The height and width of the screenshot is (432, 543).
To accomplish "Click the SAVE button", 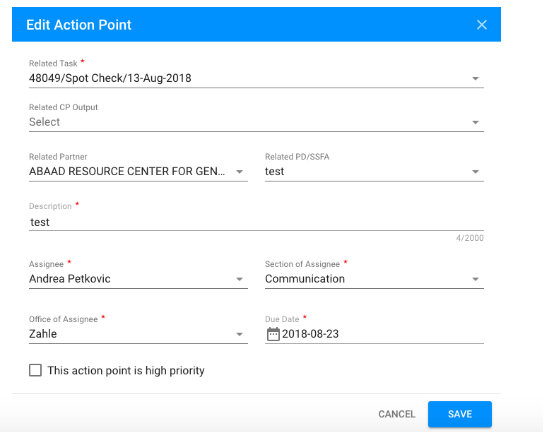I will [x=460, y=414].
